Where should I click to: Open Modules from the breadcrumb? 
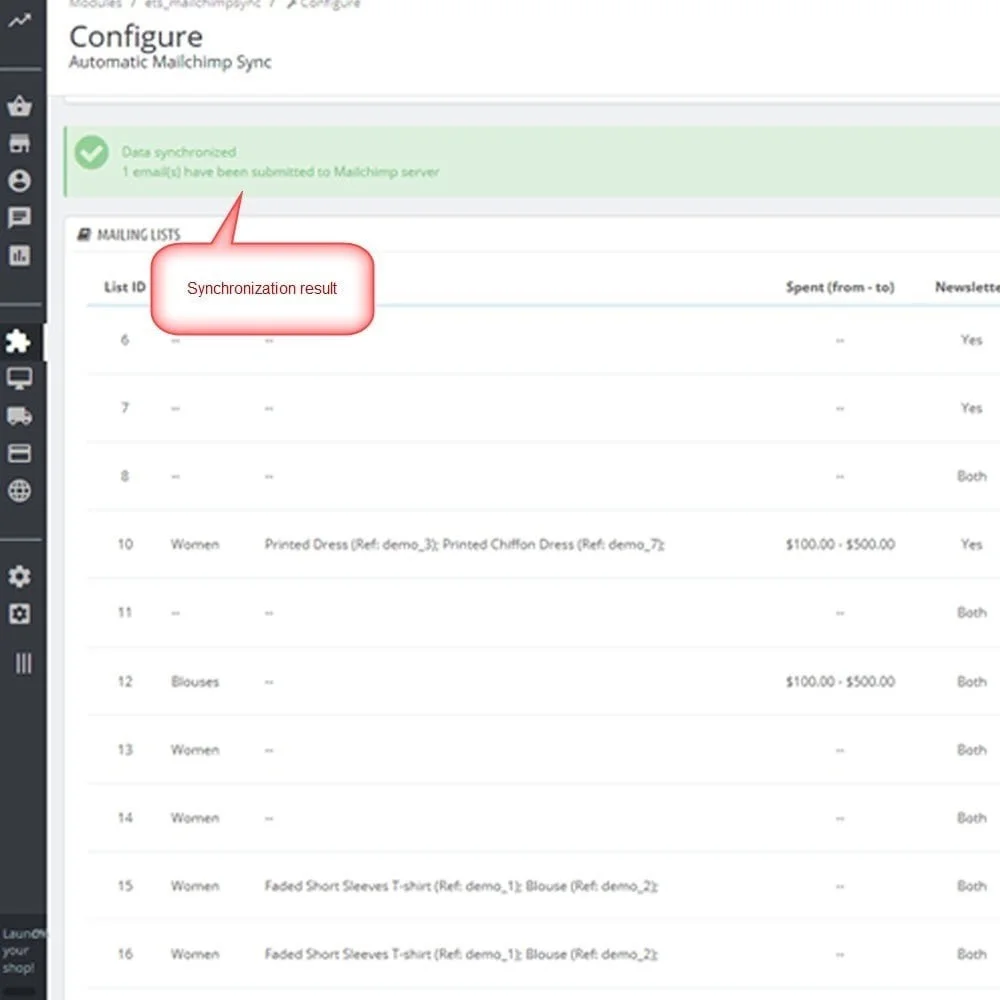click(x=95, y=4)
